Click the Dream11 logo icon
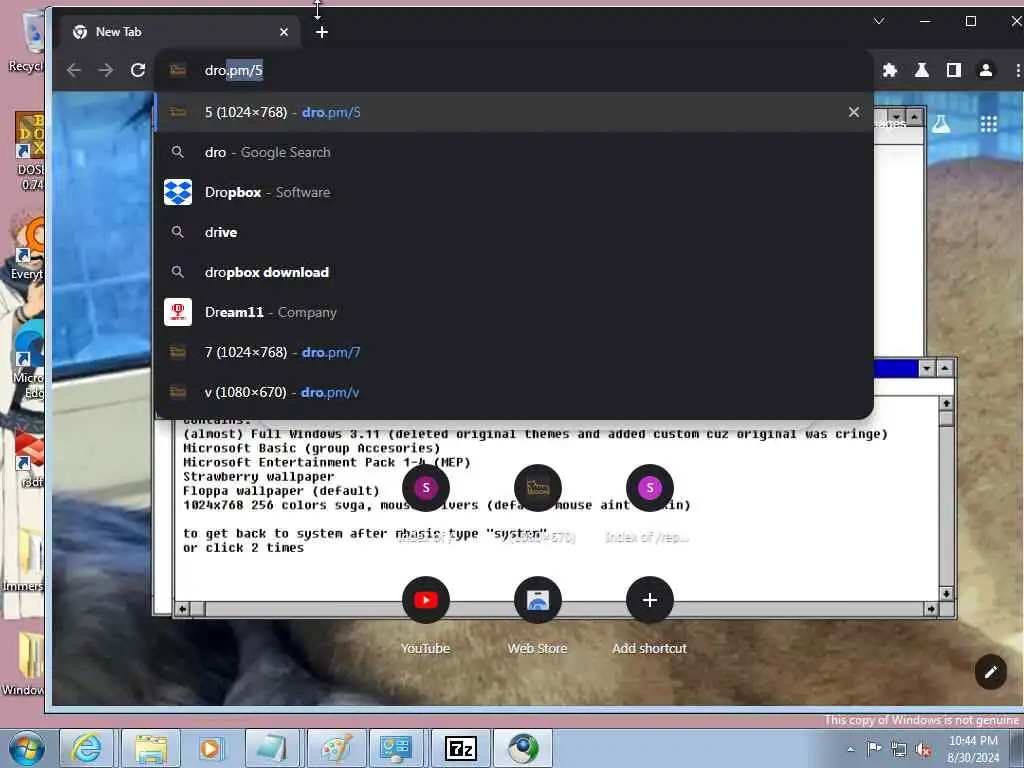This screenshot has height=768, width=1024. [x=178, y=312]
